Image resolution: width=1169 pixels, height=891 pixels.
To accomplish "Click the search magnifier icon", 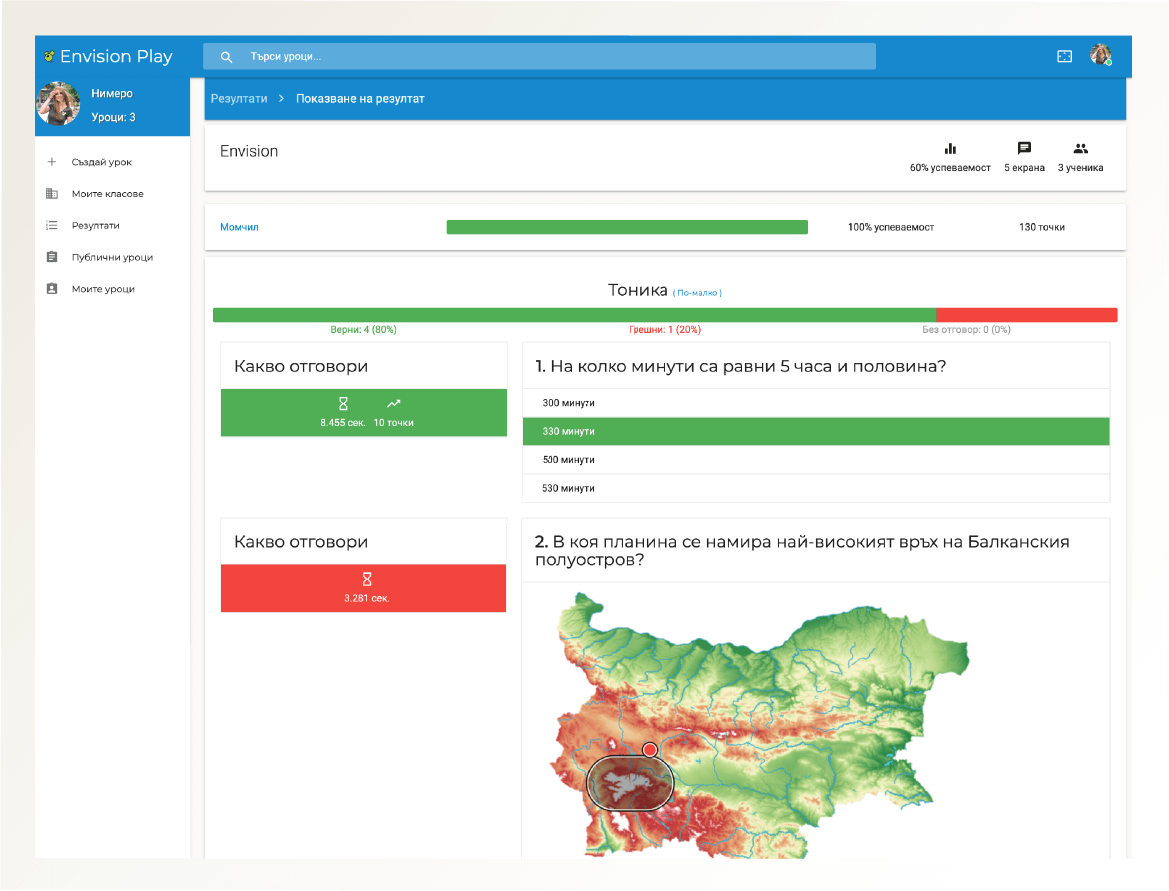I will click(x=226, y=57).
